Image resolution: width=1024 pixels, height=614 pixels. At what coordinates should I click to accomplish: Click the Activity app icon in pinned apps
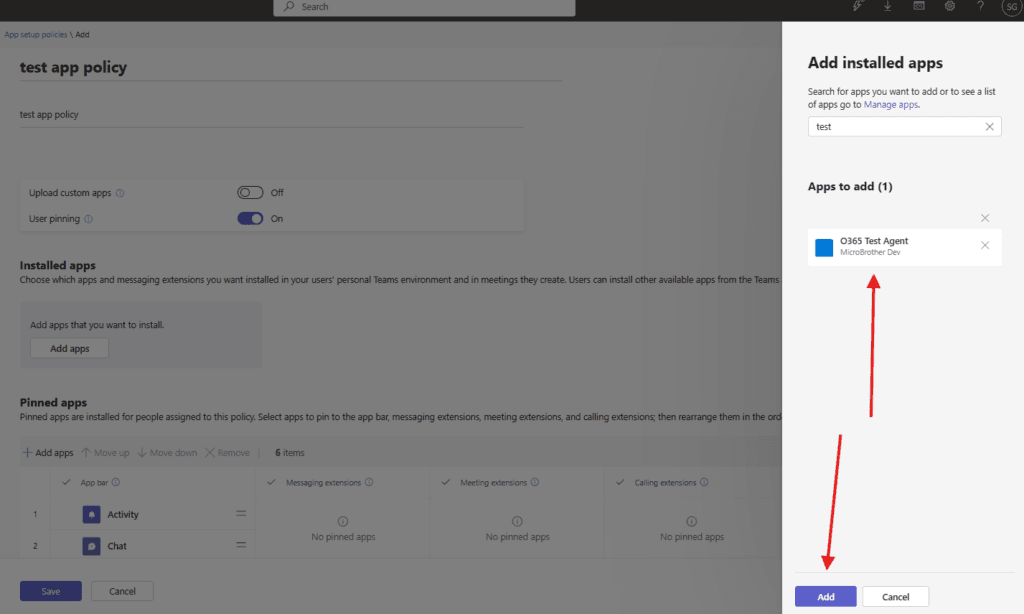91,514
